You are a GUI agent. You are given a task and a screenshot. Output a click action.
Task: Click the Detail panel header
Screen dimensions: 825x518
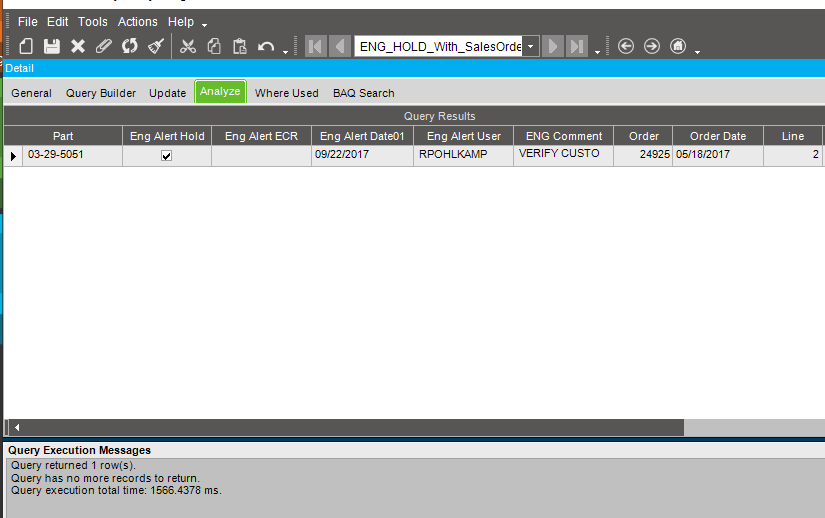(415, 68)
